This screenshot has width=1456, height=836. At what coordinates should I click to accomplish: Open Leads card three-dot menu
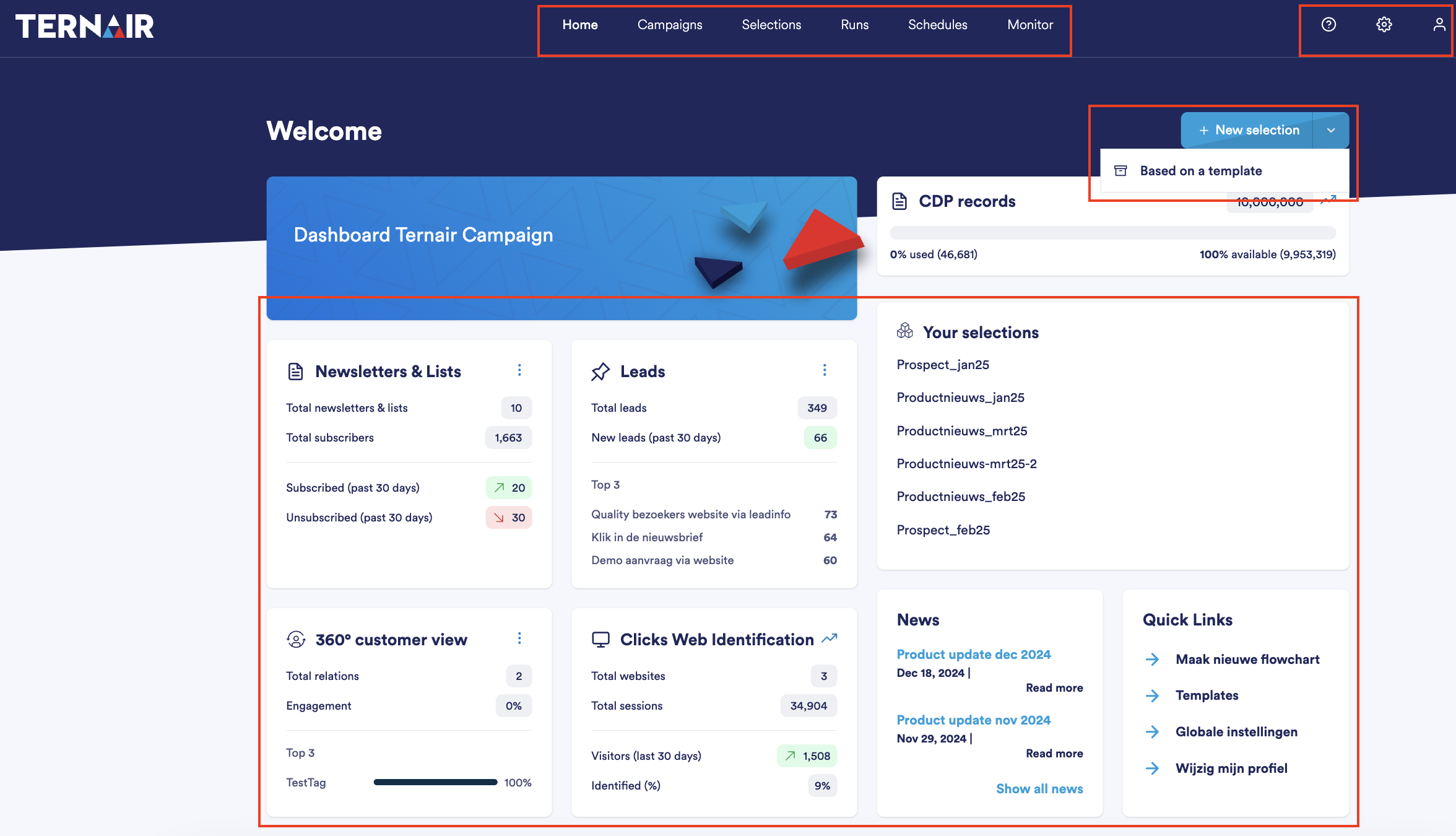[x=825, y=370]
